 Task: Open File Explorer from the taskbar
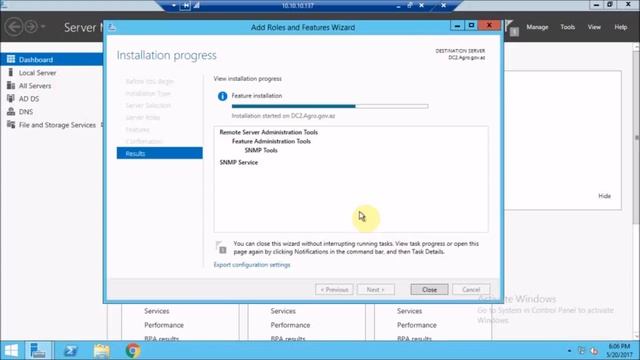click(101, 350)
